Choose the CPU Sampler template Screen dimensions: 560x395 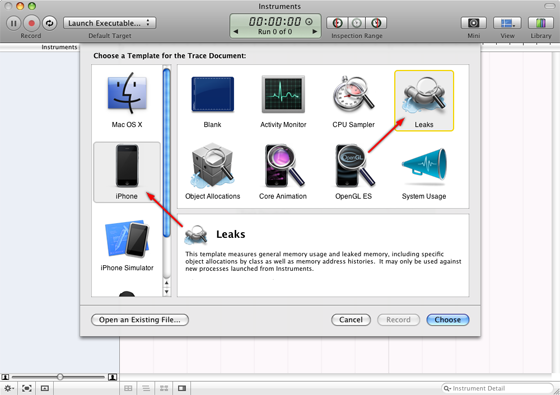point(354,101)
